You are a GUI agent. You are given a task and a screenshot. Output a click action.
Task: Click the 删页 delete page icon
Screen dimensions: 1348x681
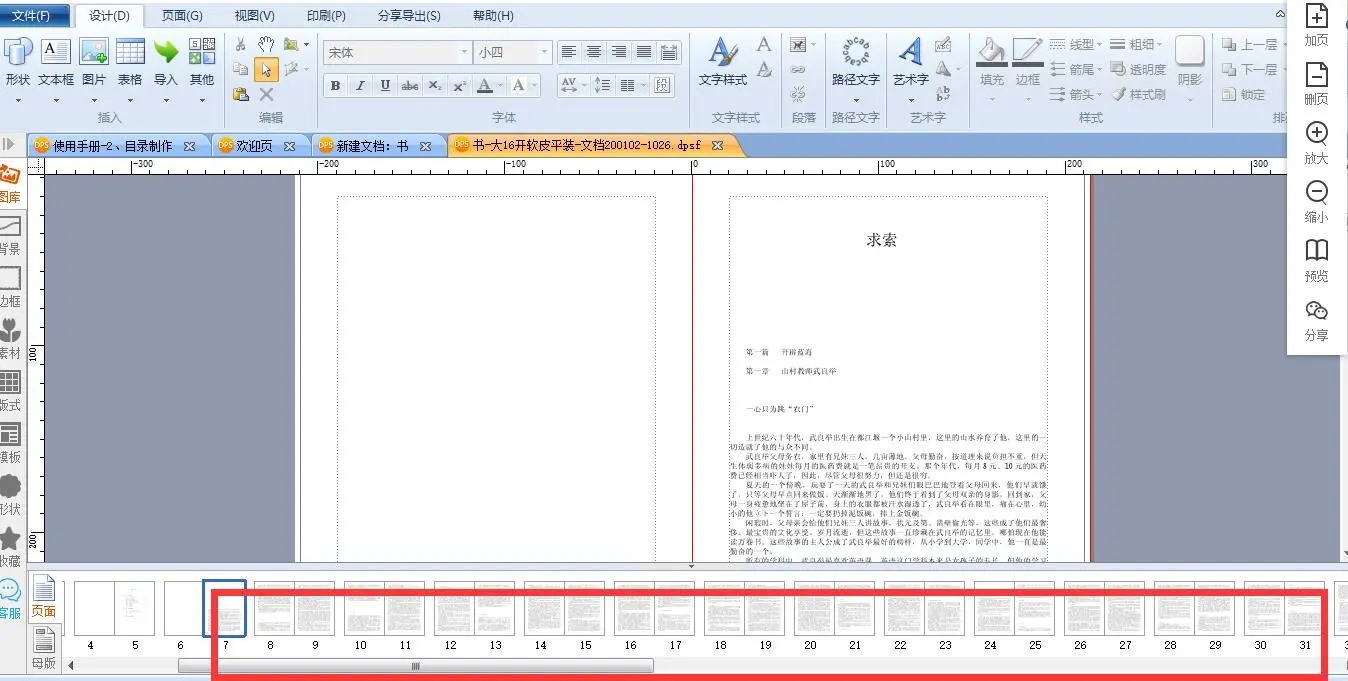pos(1317,76)
